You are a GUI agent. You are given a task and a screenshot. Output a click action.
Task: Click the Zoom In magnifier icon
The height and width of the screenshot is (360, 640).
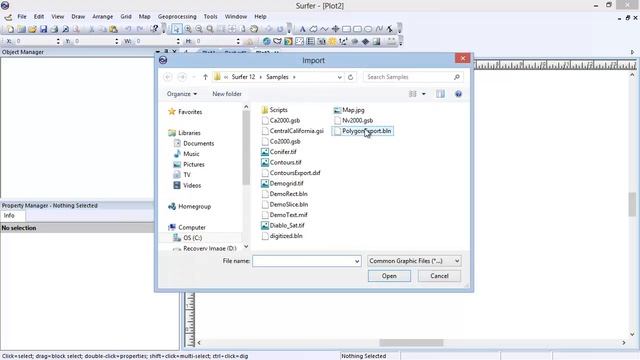[x=188, y=29]
